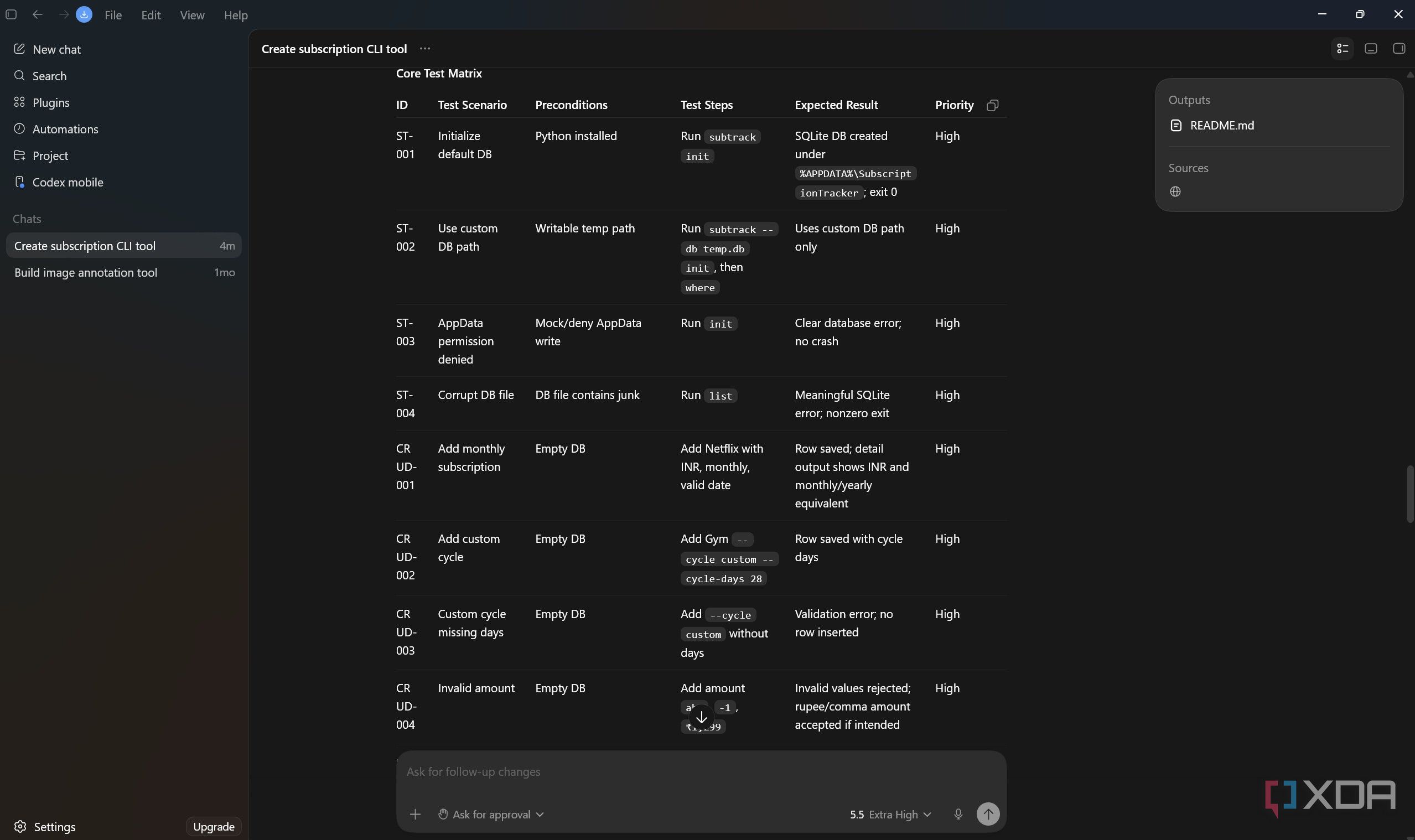Screen dimensions: 1415x840
Task: Open the View menu
Action: (192, 15)
